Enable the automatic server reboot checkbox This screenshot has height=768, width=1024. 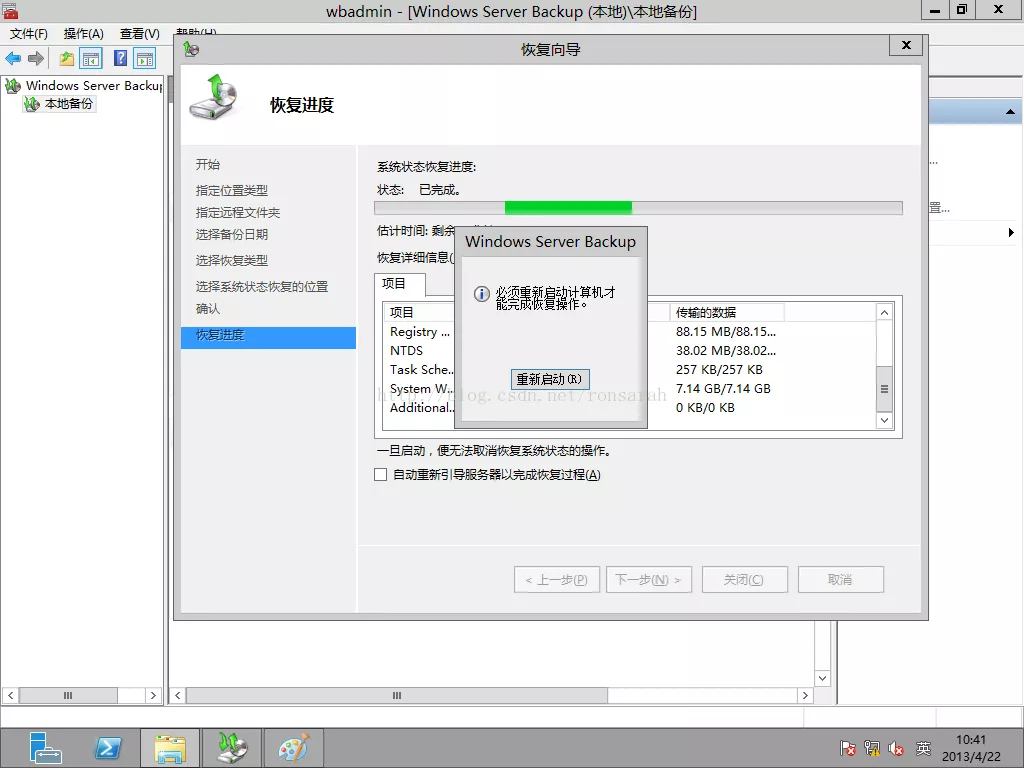click(380, 475)
